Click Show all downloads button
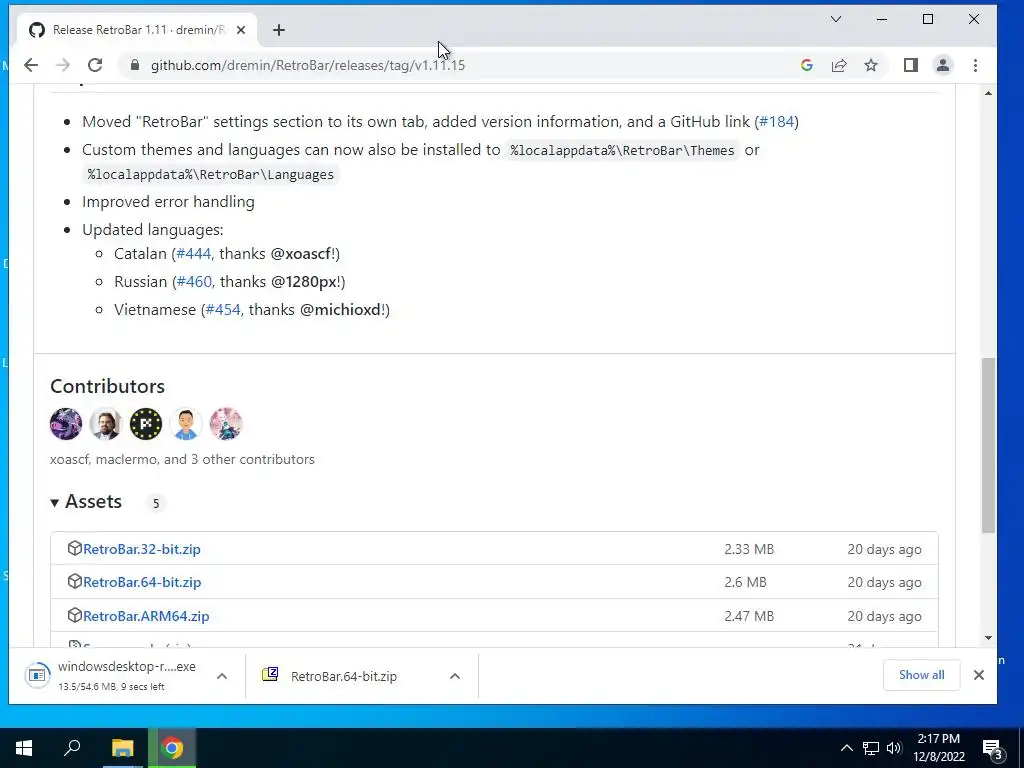This screenshot has width=1024, height=768. click(x=921, y=675)
